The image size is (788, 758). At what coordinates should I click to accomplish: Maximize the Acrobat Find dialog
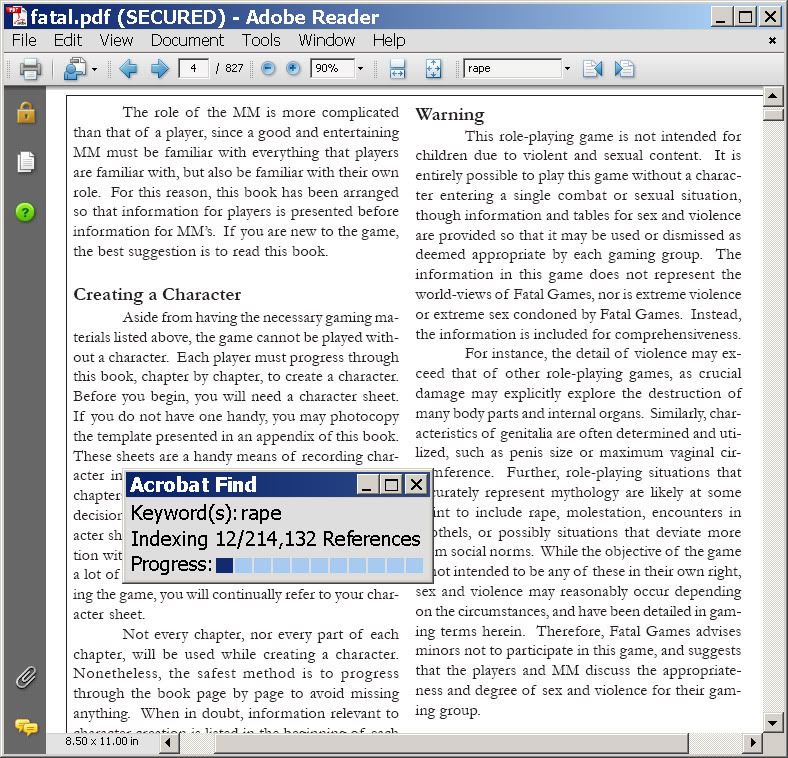(392, 485)
